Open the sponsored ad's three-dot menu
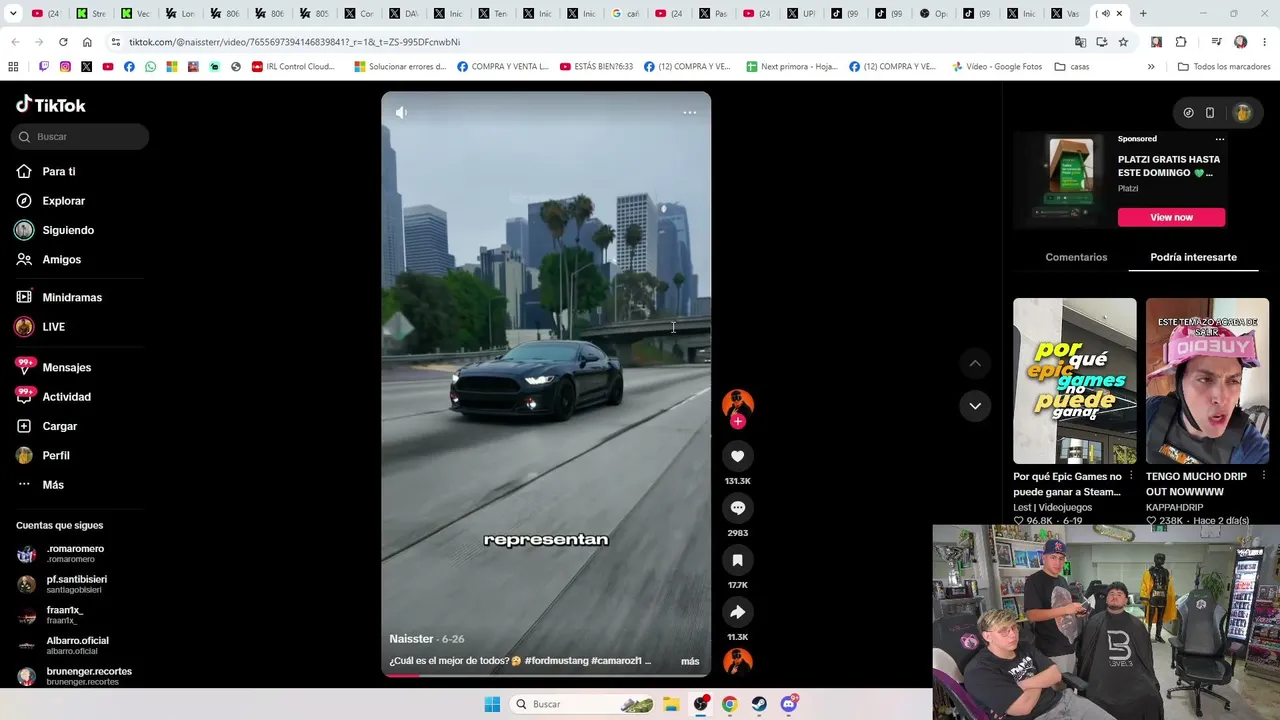Viewport: 1280px width, 720px height. click(x=1219, y=139)
